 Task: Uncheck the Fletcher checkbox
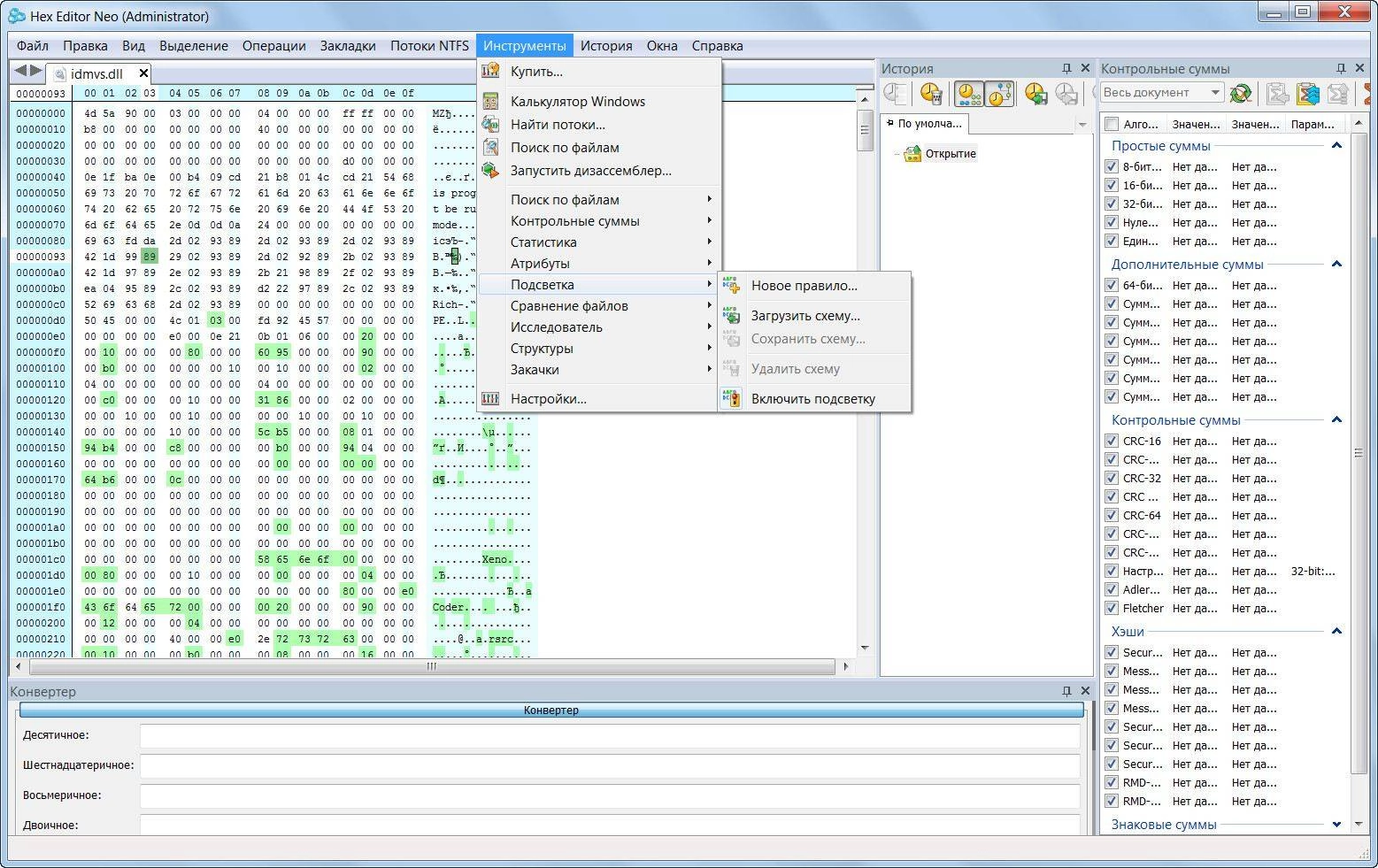1112,608
